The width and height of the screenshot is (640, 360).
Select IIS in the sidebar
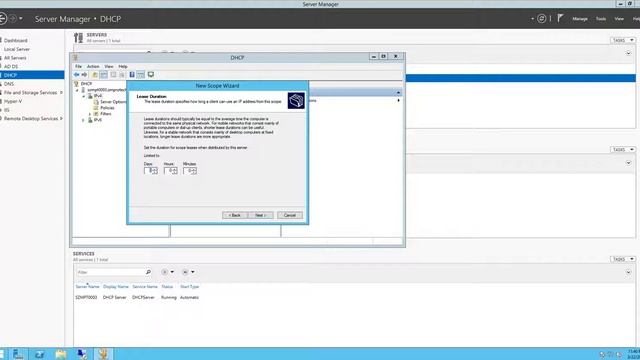pos(7,110)
